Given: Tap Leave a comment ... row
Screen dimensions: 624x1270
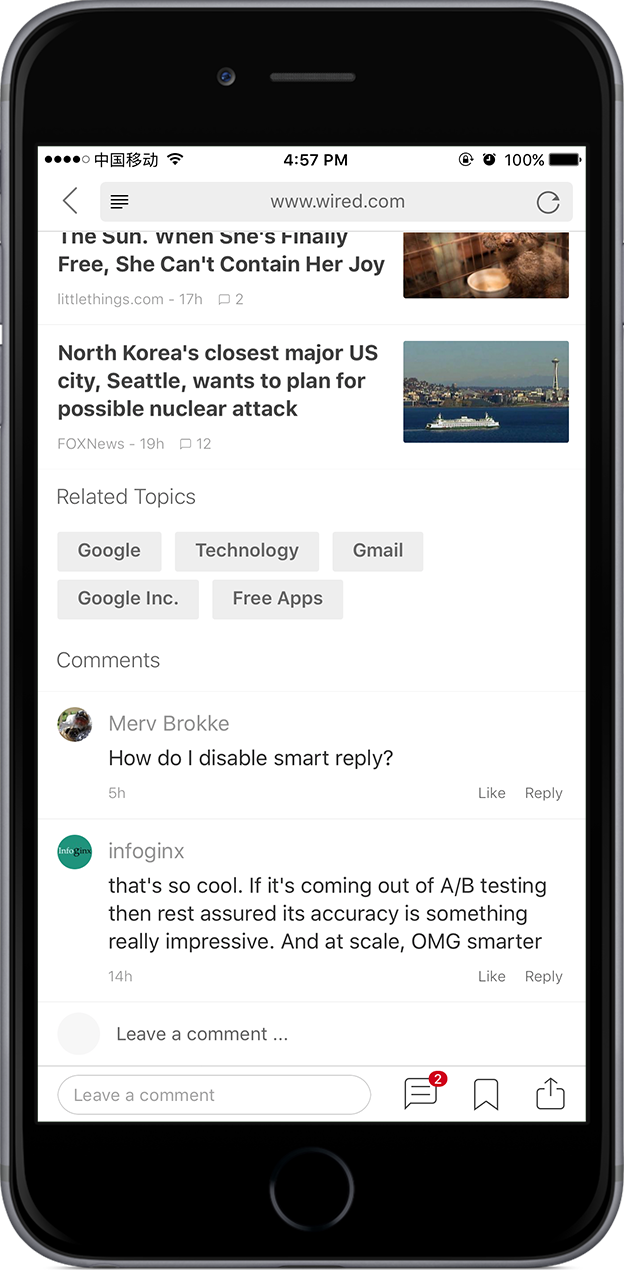Looking at the screenshot, I should click(x=311, y=1034).
